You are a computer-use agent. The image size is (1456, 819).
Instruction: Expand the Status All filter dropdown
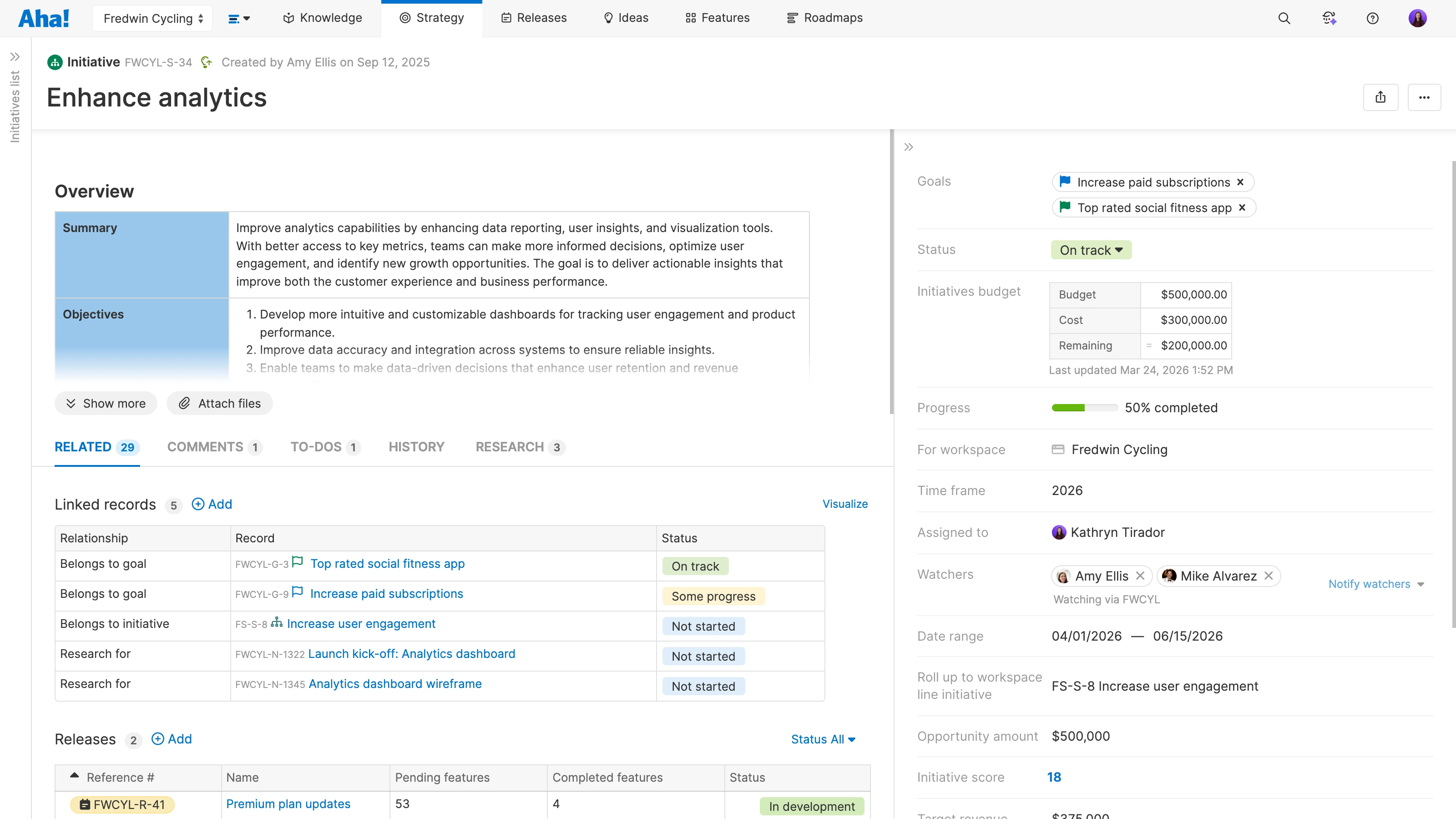[823, 739]
